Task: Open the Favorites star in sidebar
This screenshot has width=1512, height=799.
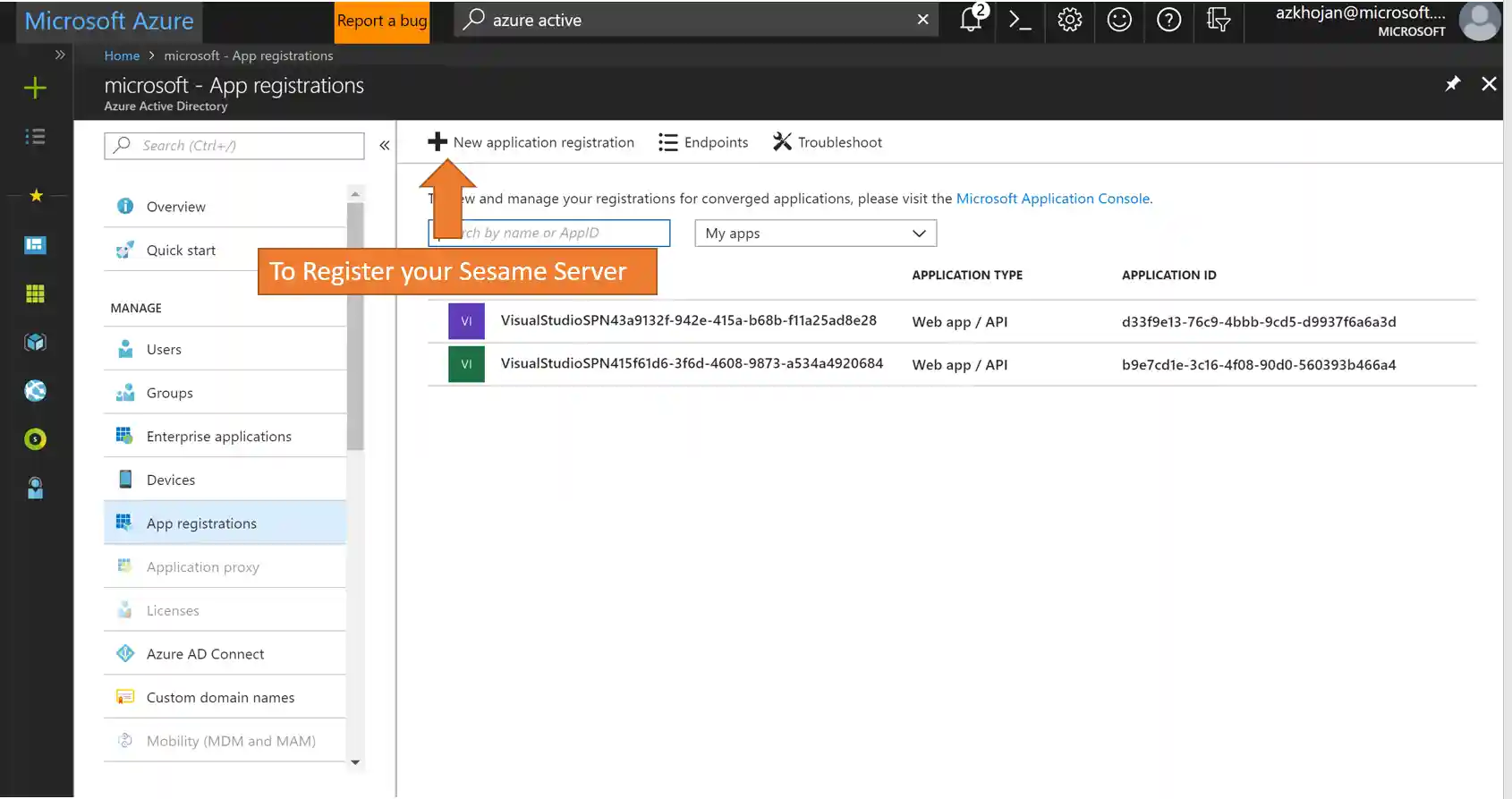Action: pos(36,195)
